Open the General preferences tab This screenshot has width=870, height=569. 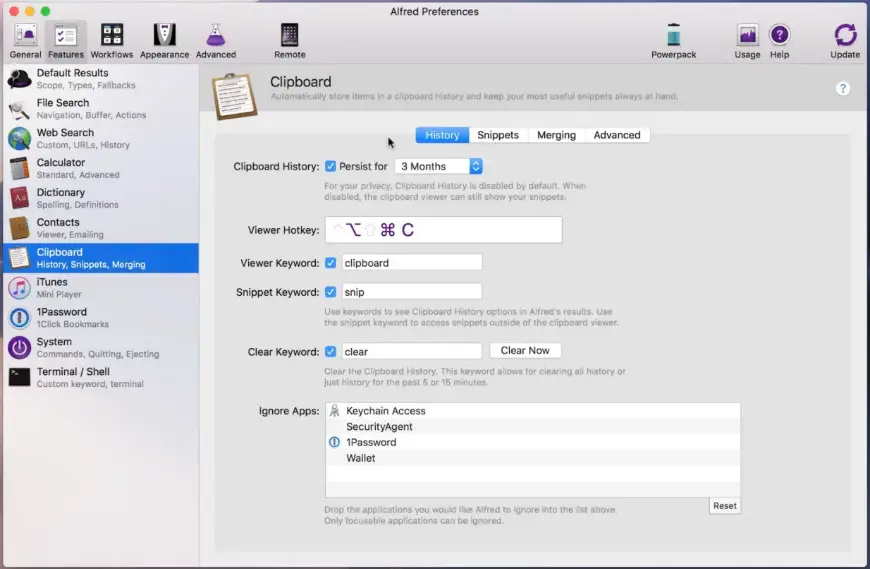[25, 41]
